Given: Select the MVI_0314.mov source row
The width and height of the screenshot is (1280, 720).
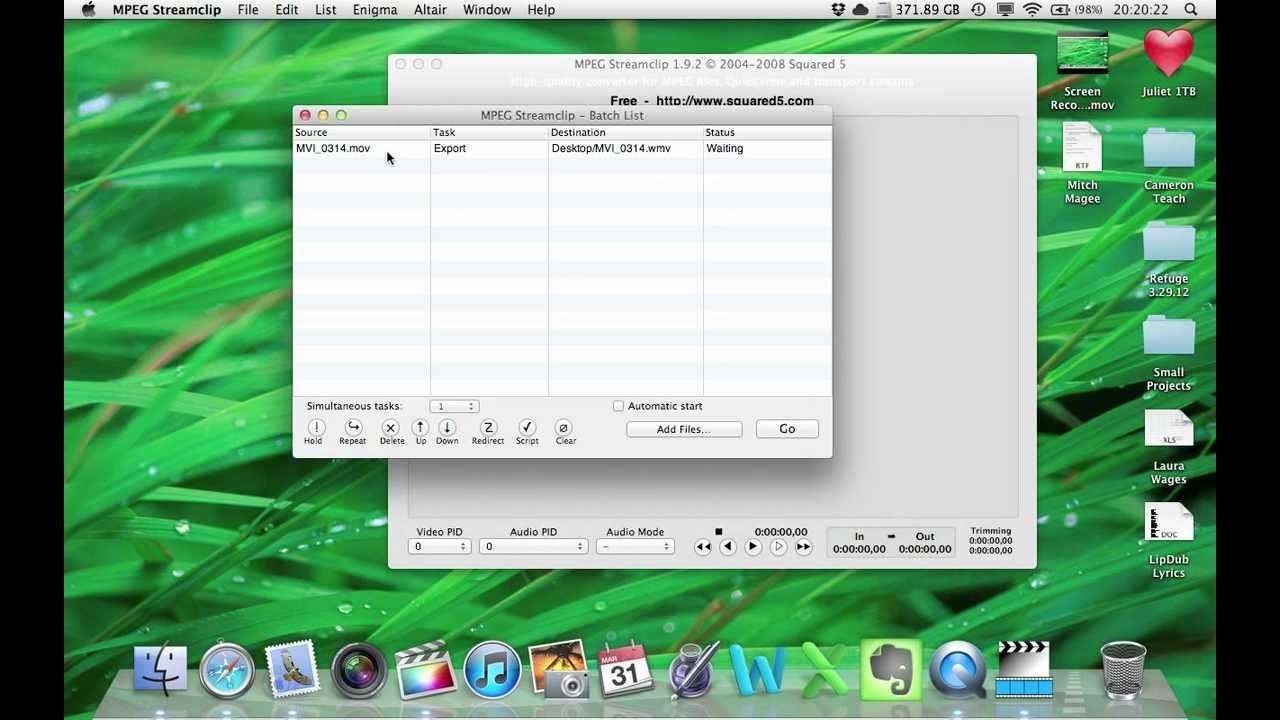Looking at the screenshot, I should point(562,148).
